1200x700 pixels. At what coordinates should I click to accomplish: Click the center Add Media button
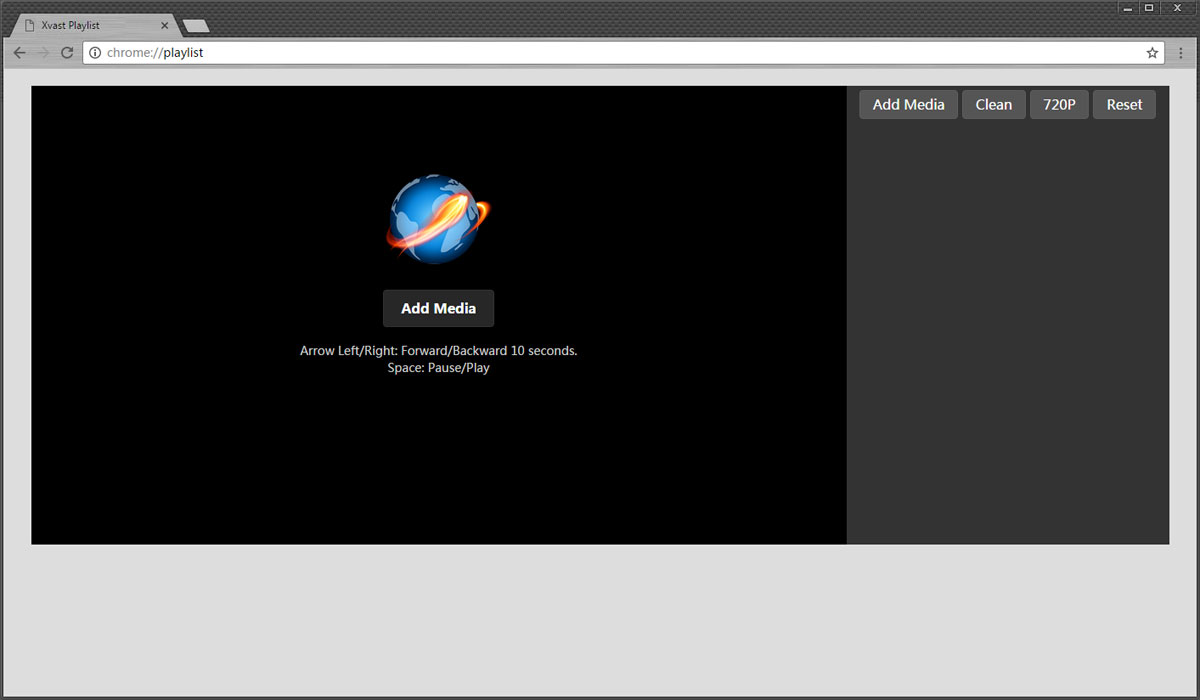click(x=438, y=308)
